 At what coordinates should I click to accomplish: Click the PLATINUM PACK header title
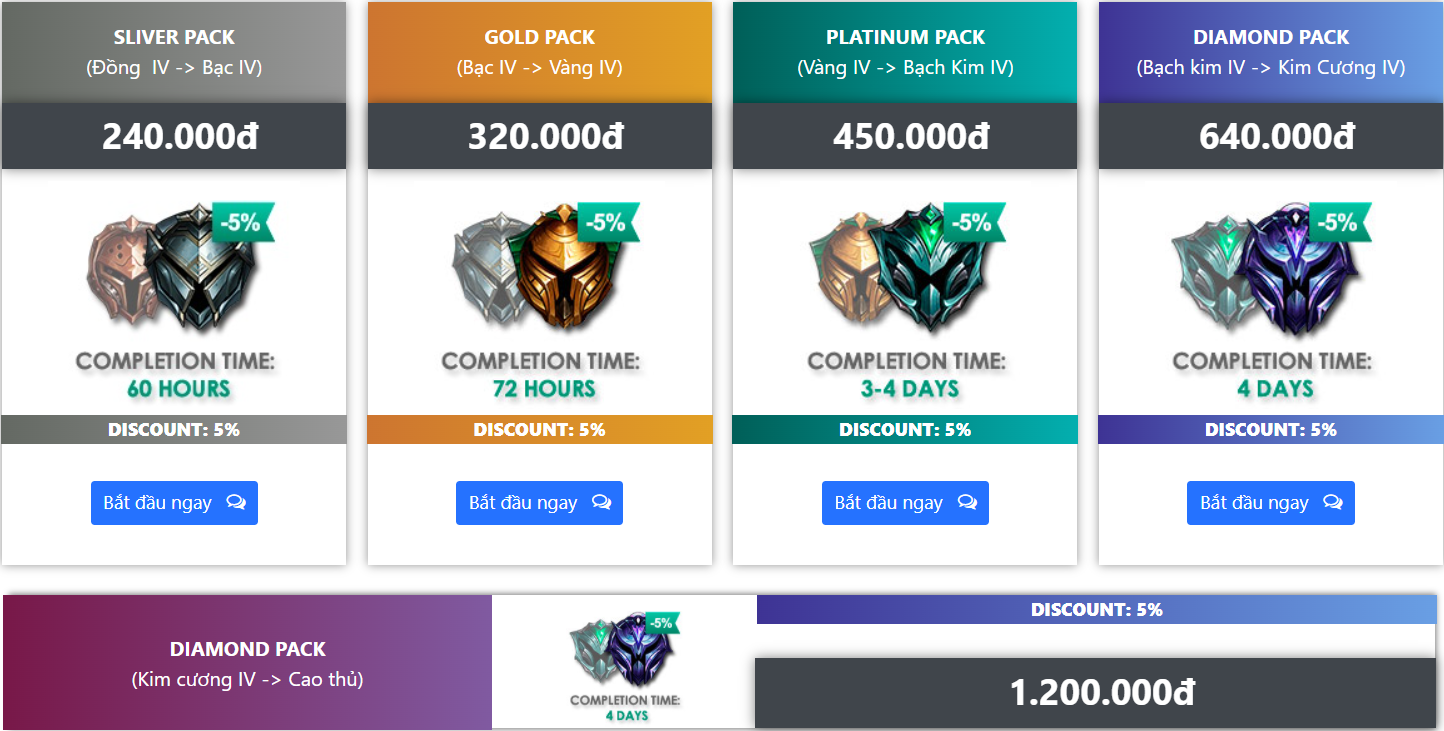(x=905, y=37)
